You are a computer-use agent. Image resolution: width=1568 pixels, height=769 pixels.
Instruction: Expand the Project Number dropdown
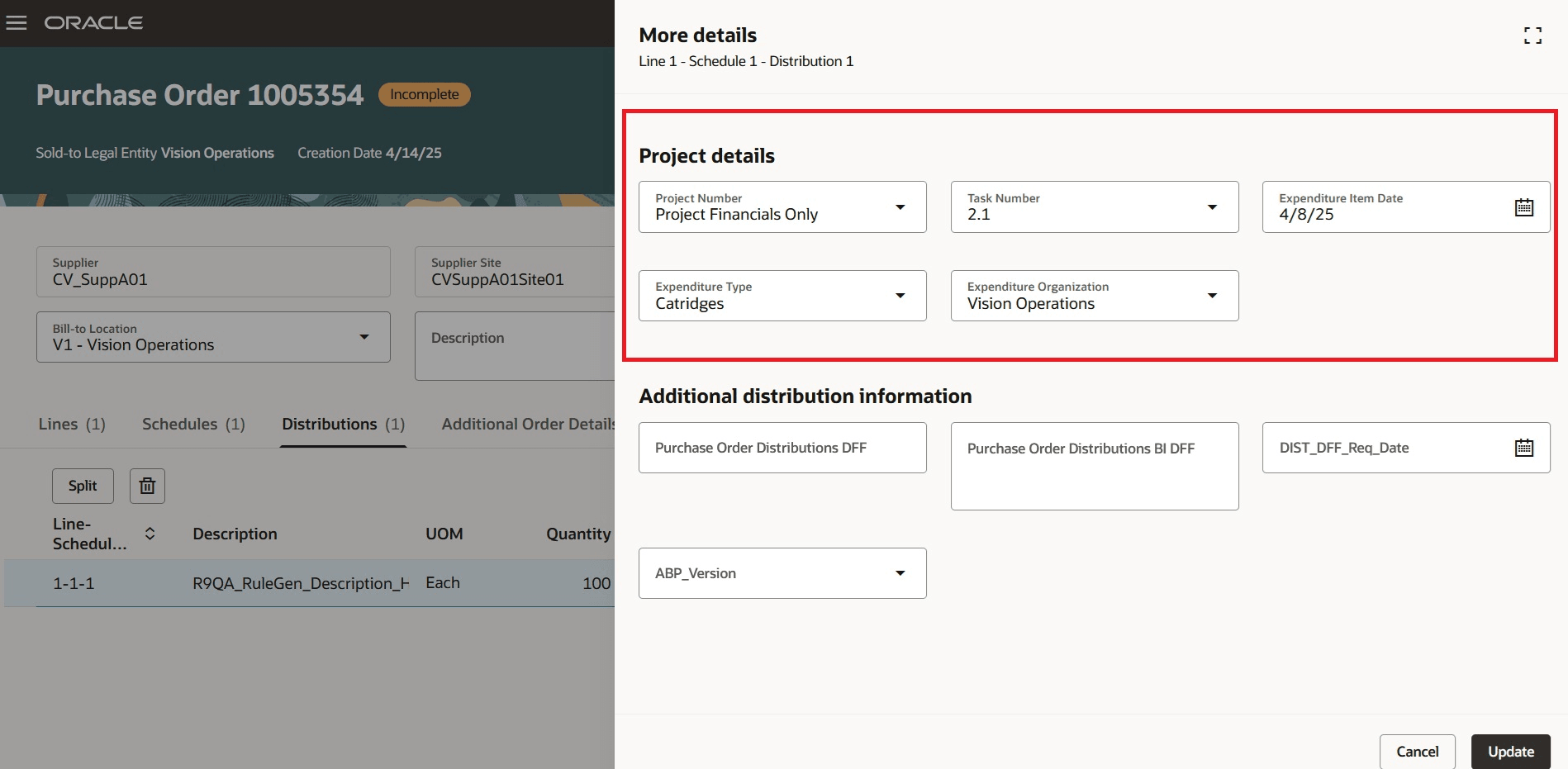900,207
